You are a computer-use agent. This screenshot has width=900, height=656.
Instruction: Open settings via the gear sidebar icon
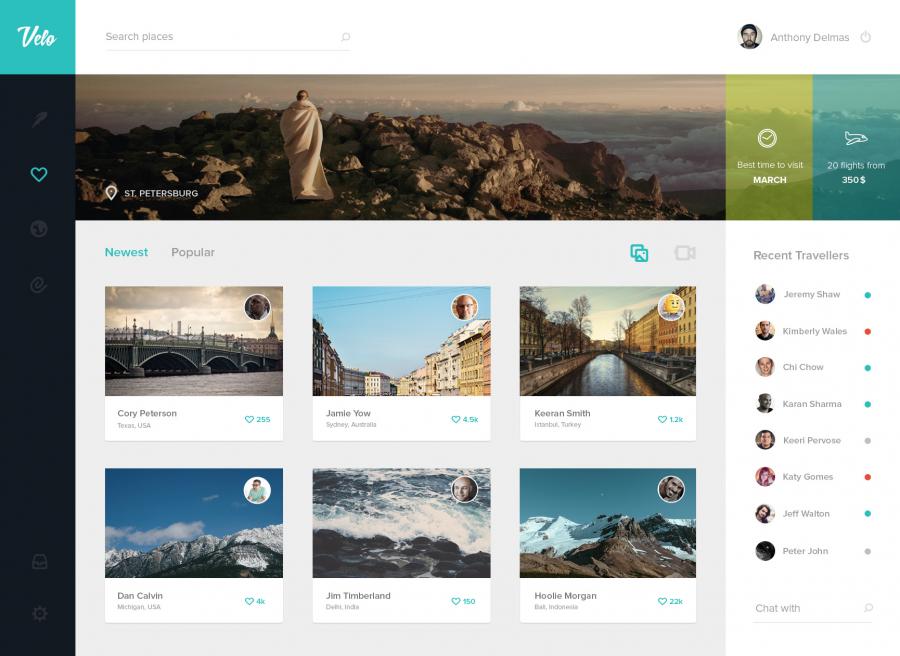[39, 613]
